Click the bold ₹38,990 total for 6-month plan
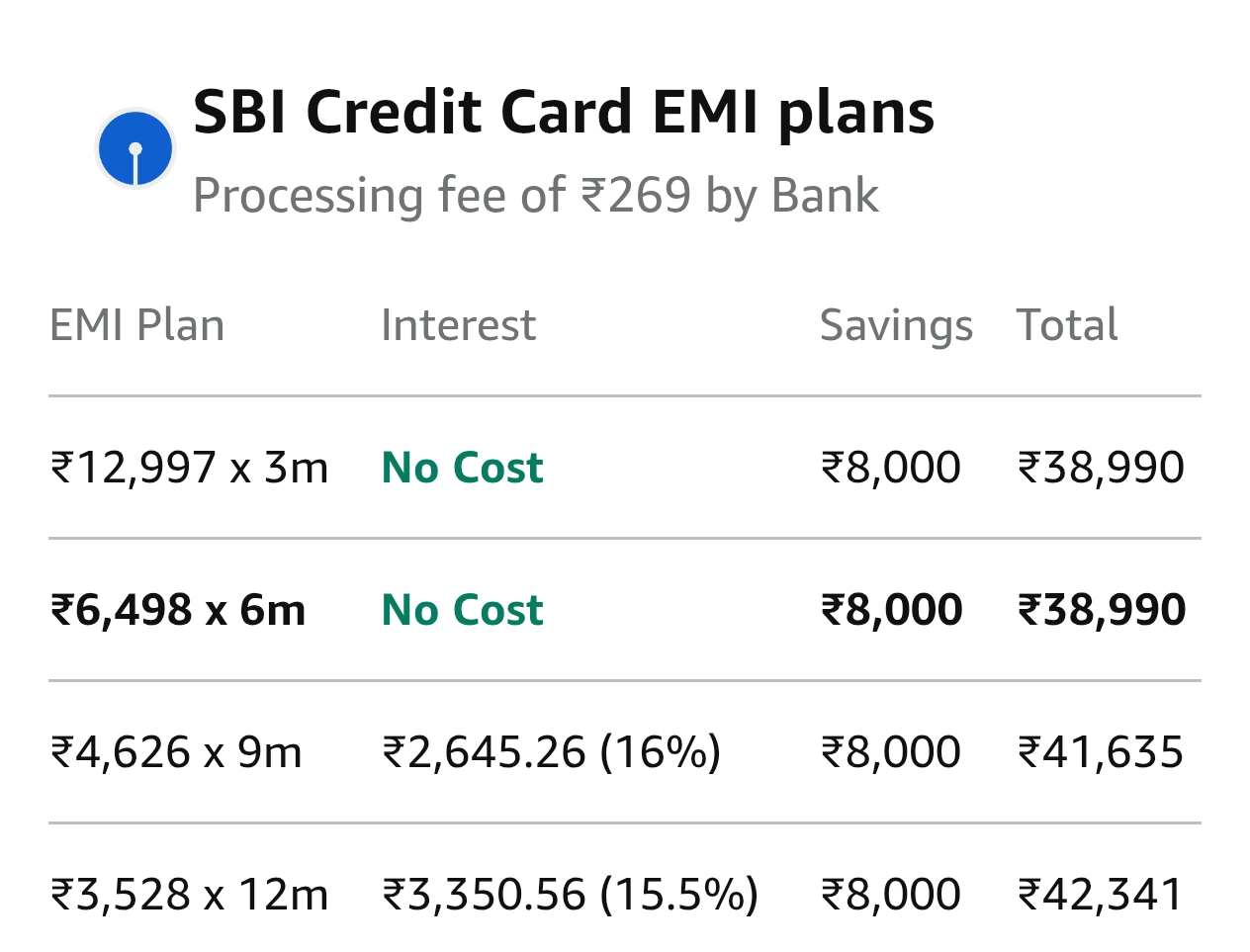Viewport: 1250px width, 952px height. coord(1102,610)
